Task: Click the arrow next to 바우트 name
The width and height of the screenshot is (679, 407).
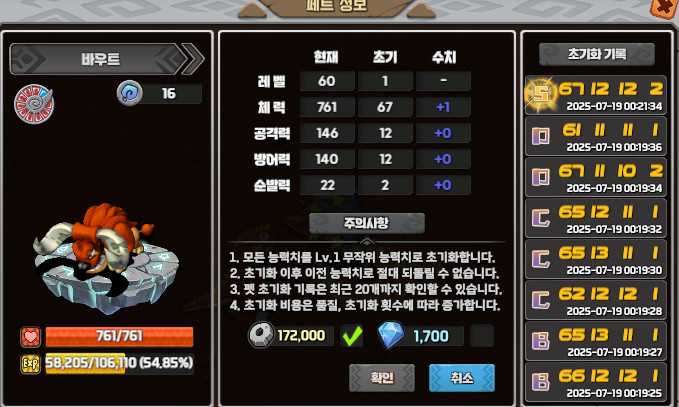Action: [193, 58]
